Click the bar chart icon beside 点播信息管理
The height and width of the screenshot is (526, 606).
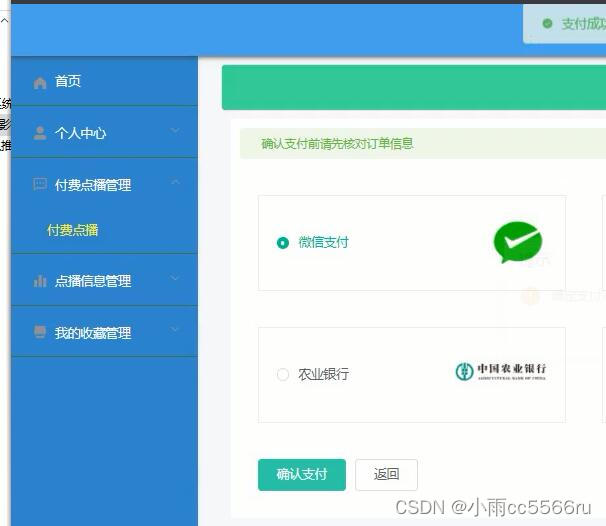40,281
